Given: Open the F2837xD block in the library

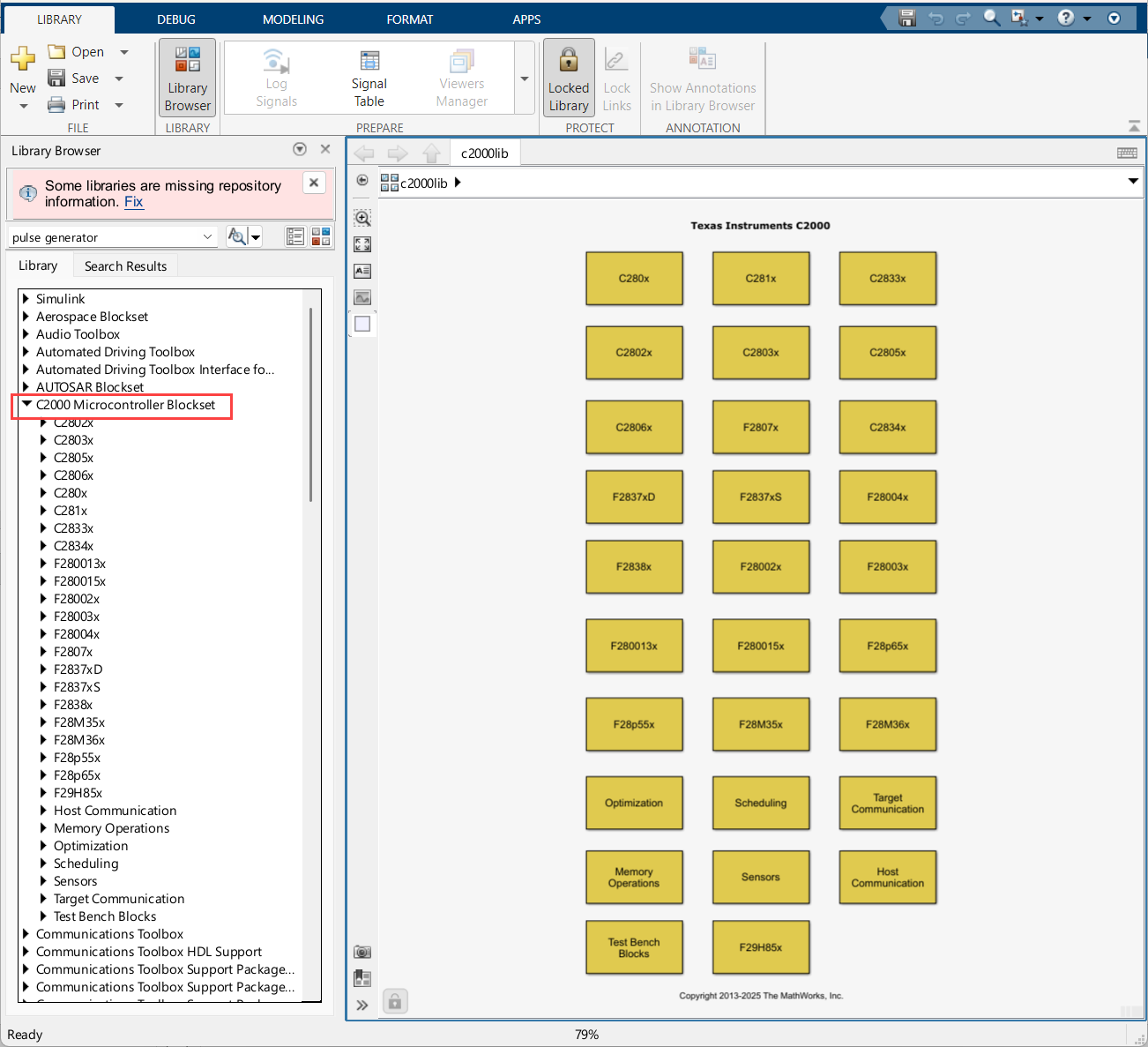Looking at the screenshot, I should pyautogui.click(x=634, y=497).
